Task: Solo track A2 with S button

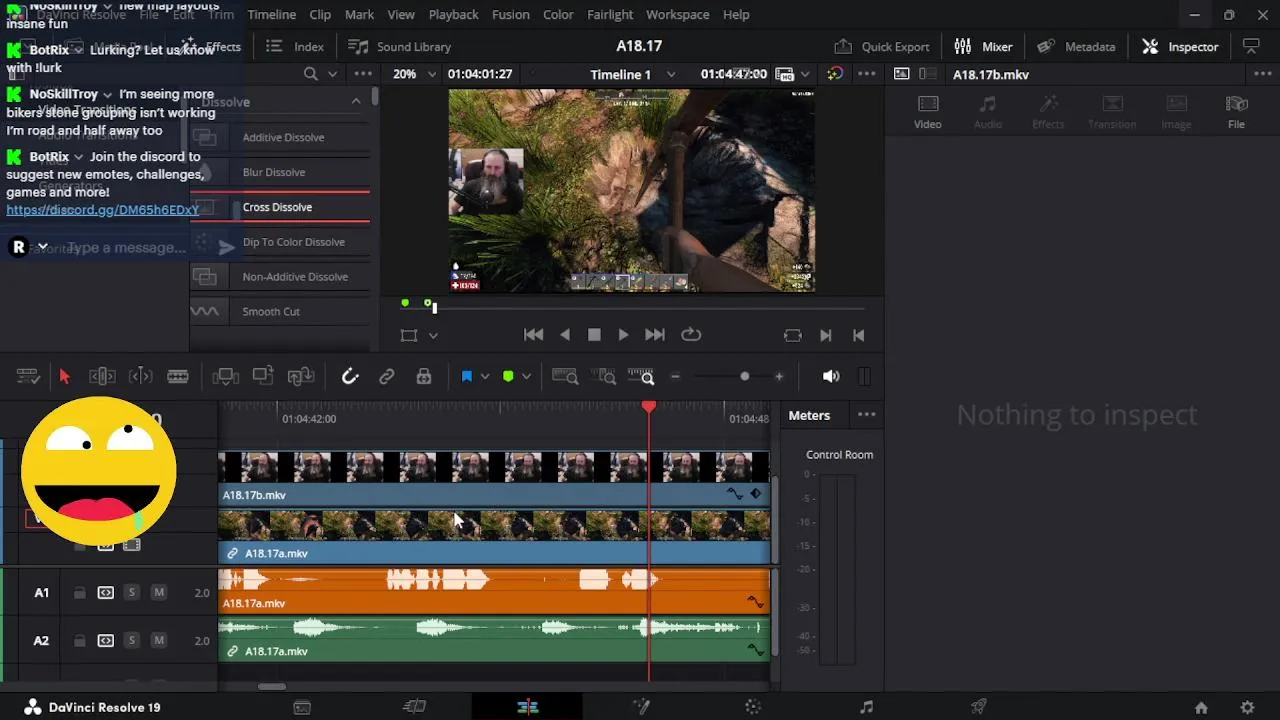Action: coord(131,641)
